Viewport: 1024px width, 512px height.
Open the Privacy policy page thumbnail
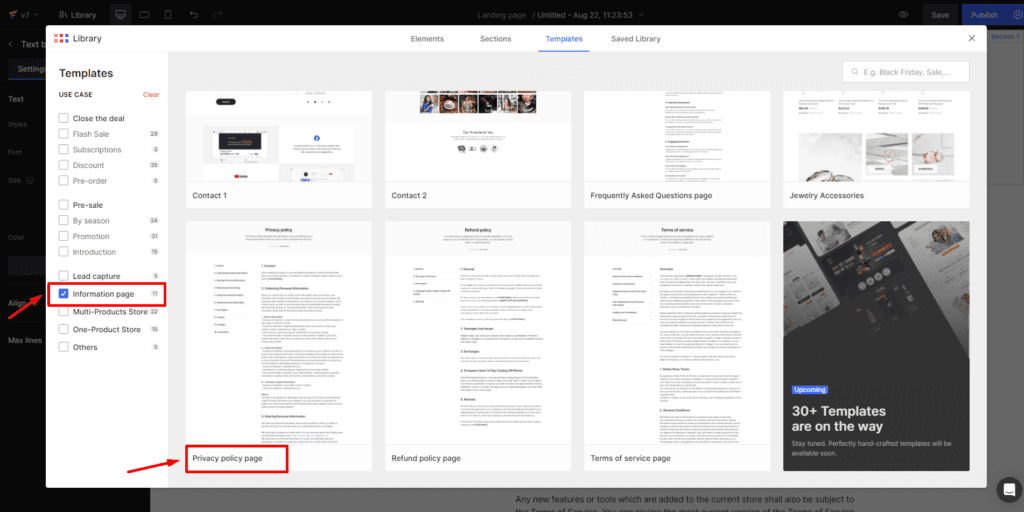(279, 333)
